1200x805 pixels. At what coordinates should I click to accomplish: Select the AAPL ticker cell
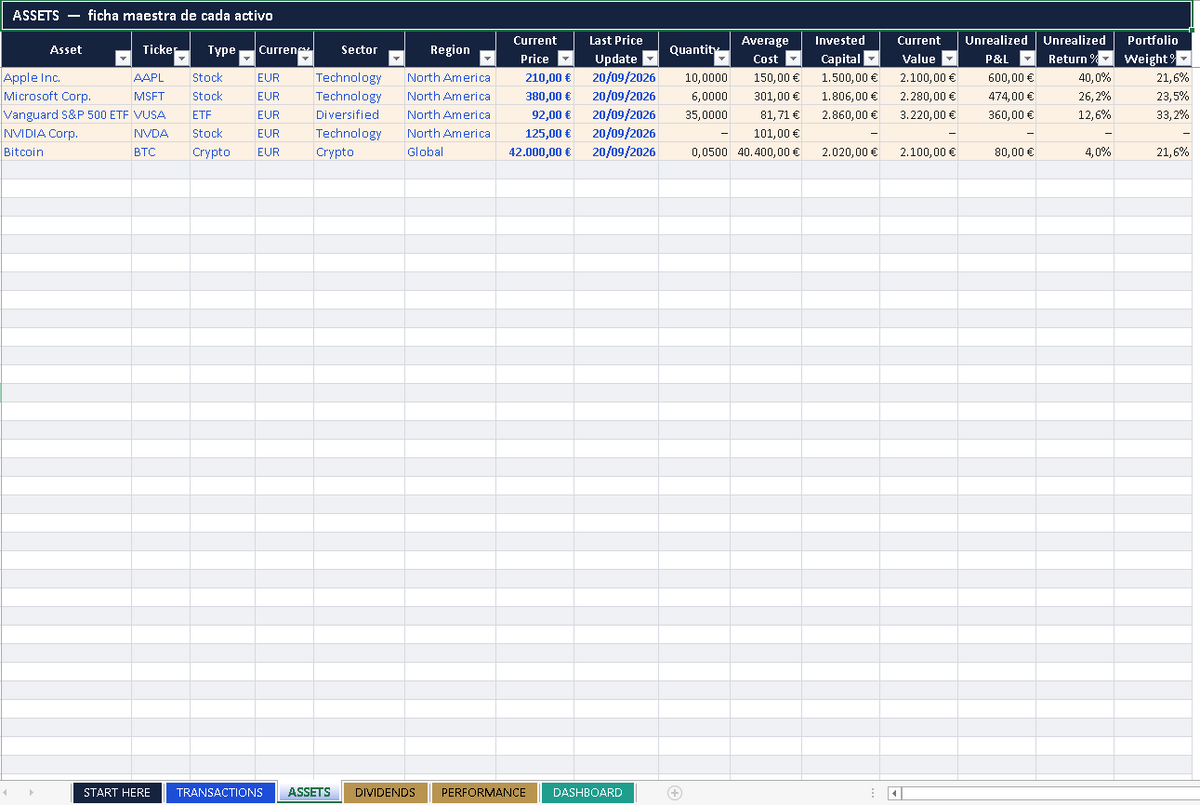(x=161, y=77)
